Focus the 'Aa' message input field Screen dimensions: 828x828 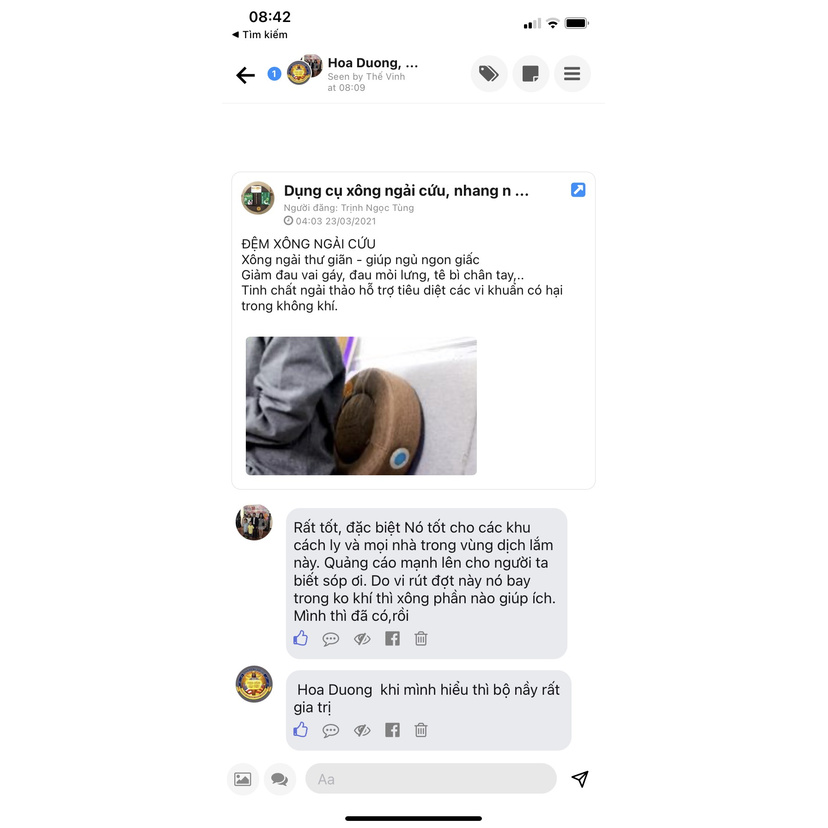(431, 778)
